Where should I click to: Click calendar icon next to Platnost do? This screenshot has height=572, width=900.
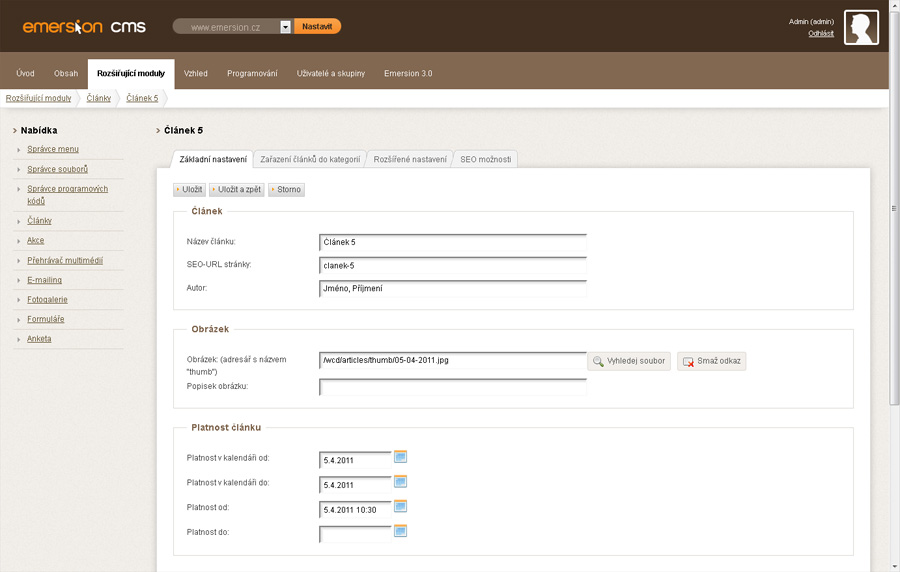tap(401, 531)
